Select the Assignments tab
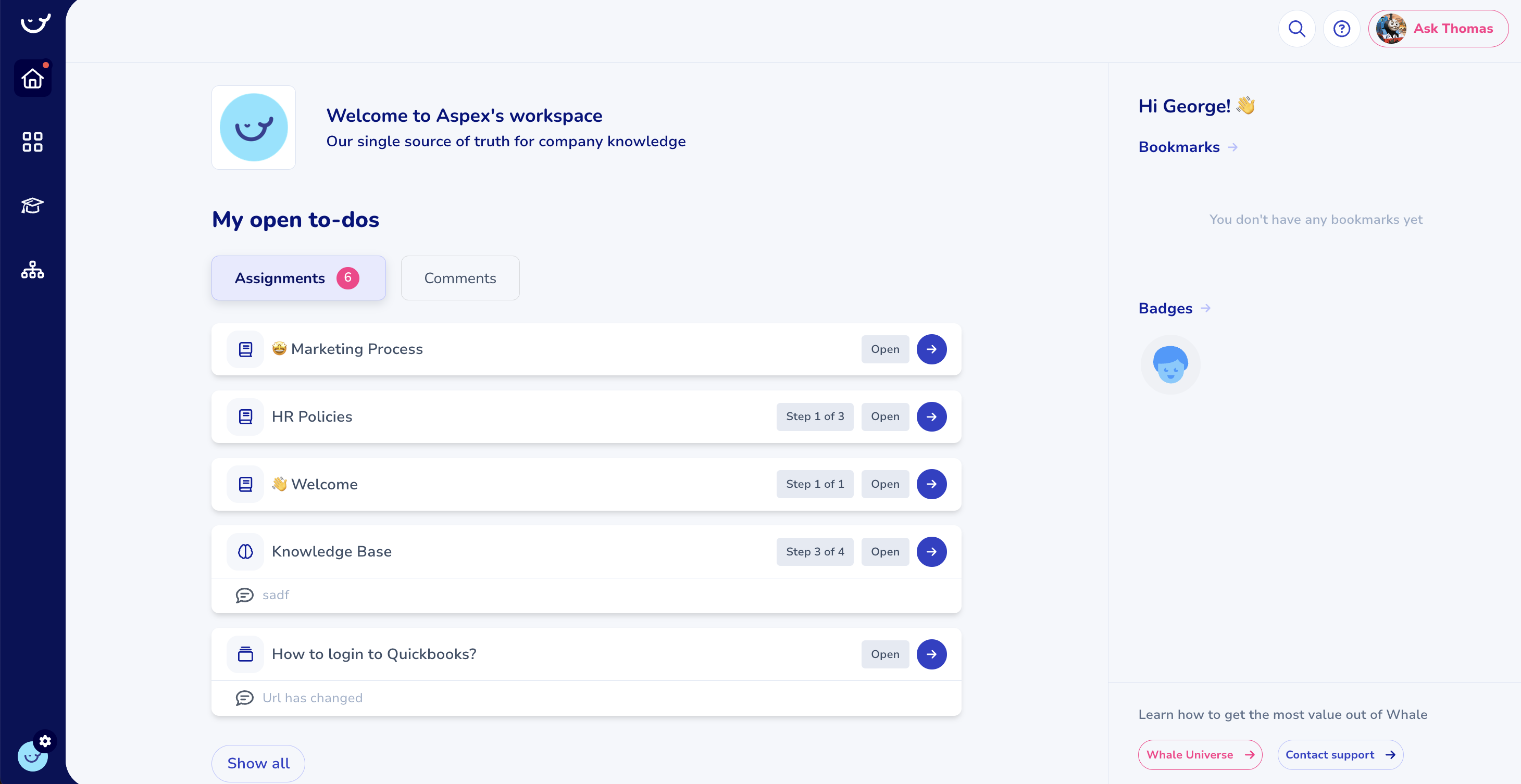1521x784 pixels. tap(298, 278)
